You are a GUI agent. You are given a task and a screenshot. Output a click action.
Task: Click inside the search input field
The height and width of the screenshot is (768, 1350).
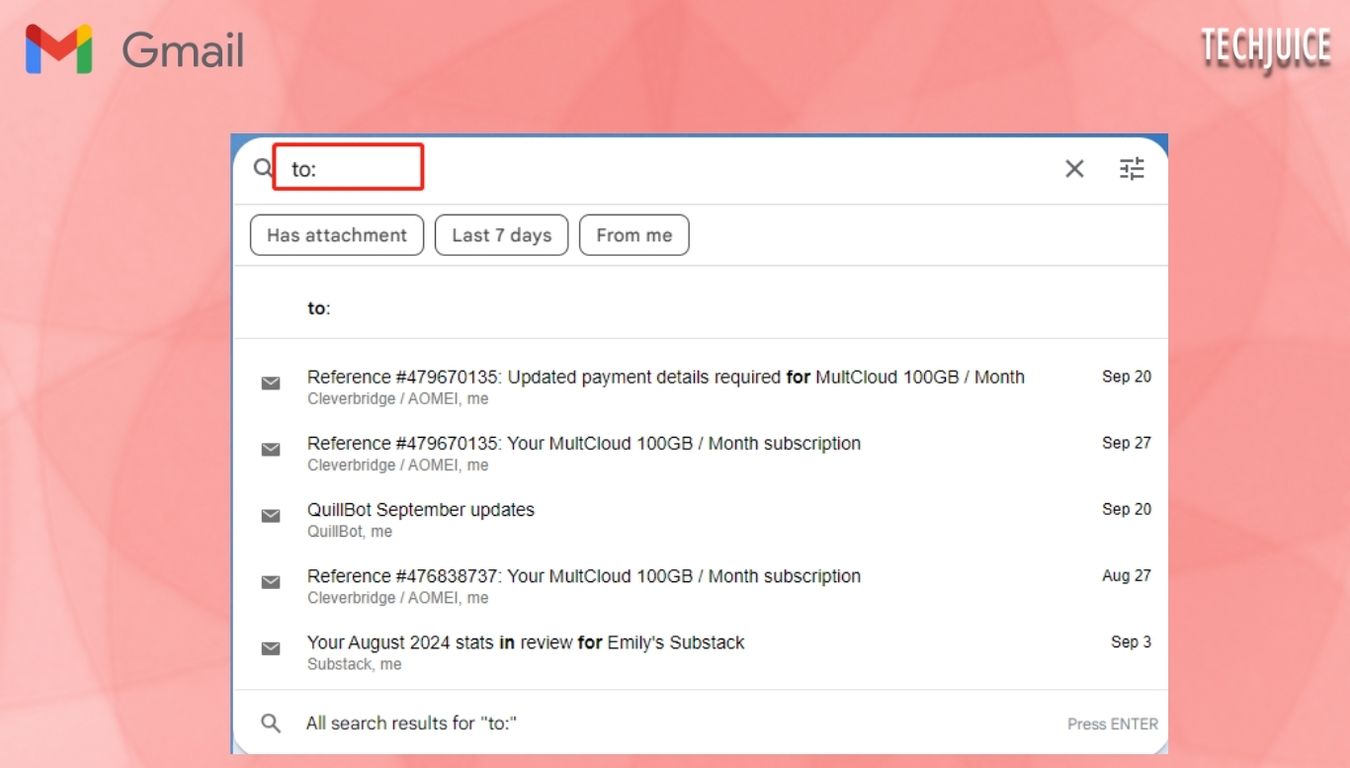point(348,167)
